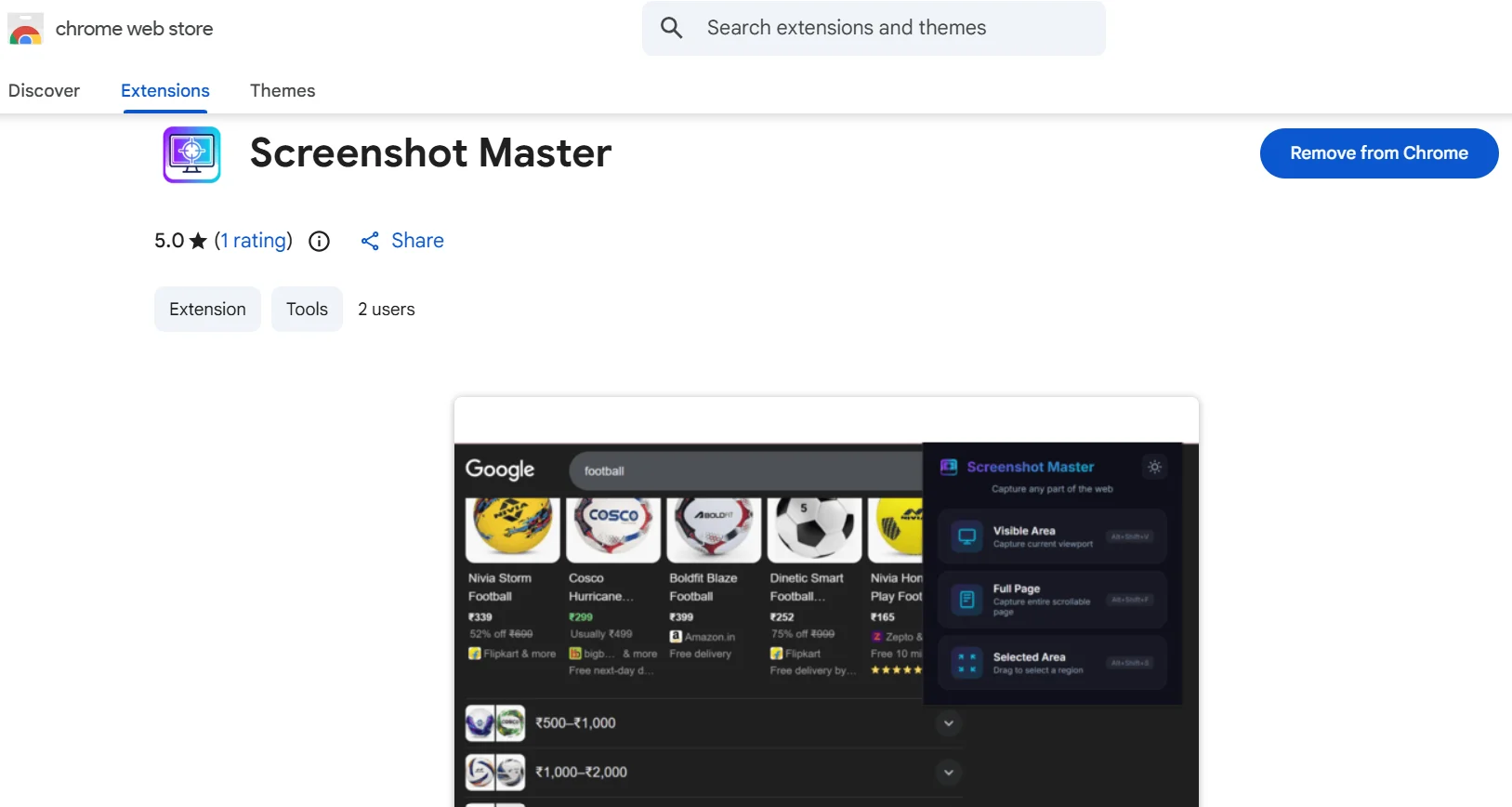
Task: Click the ₹500–₹1,000 thumbnail pair
Action: [x=495, y=723]
